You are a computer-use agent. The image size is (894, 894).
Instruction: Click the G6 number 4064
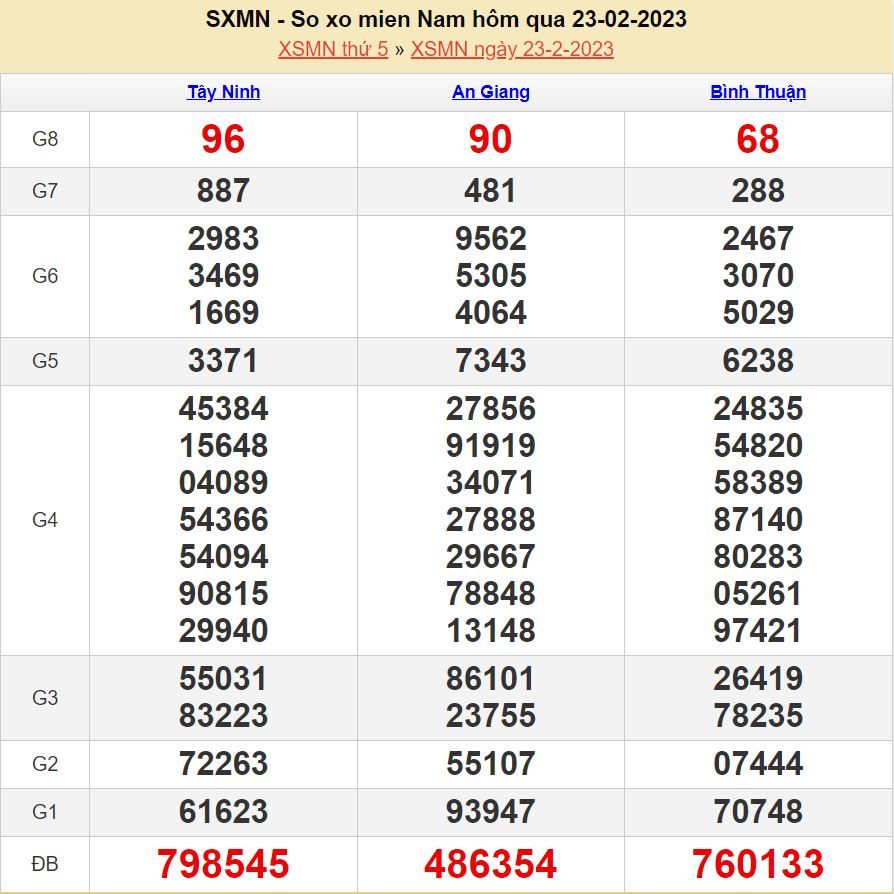pos(490,313)
